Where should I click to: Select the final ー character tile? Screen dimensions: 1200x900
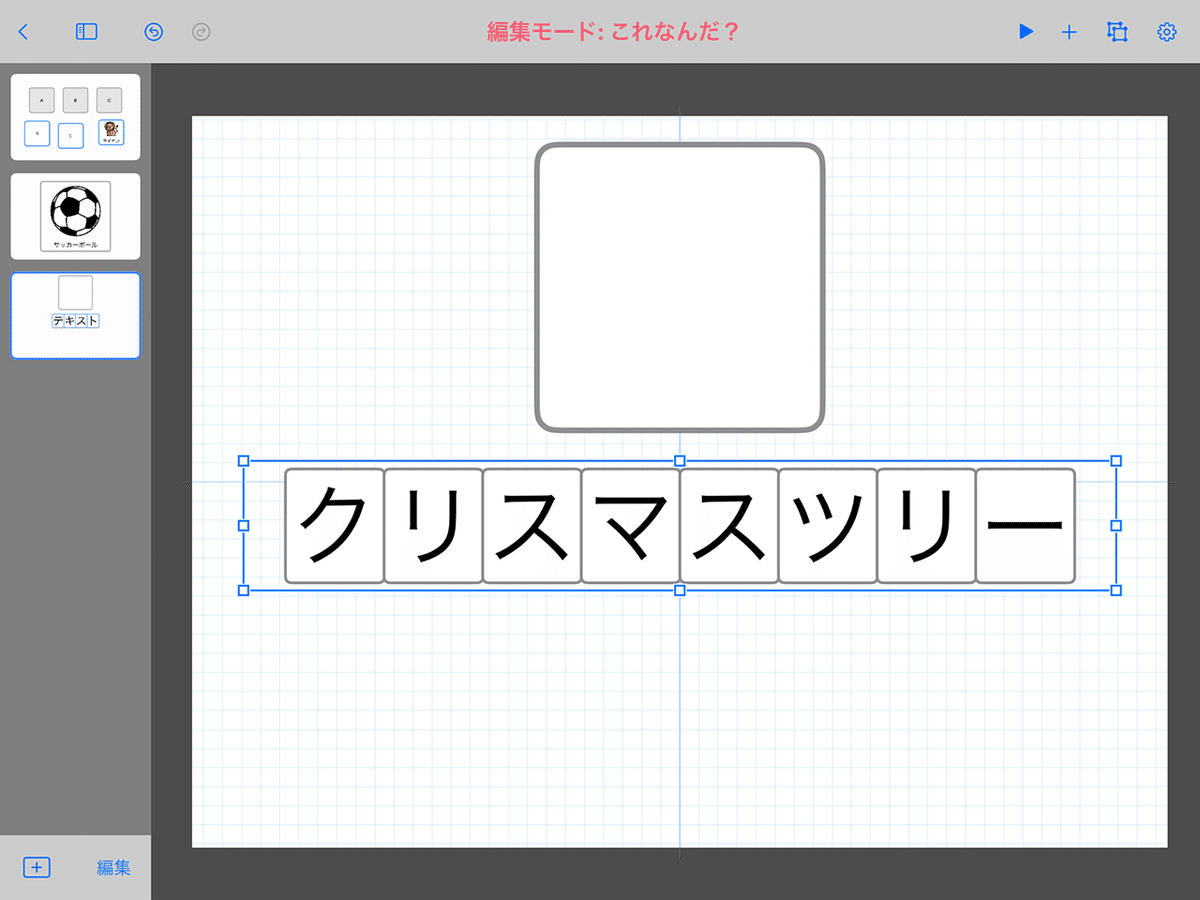1025,526
